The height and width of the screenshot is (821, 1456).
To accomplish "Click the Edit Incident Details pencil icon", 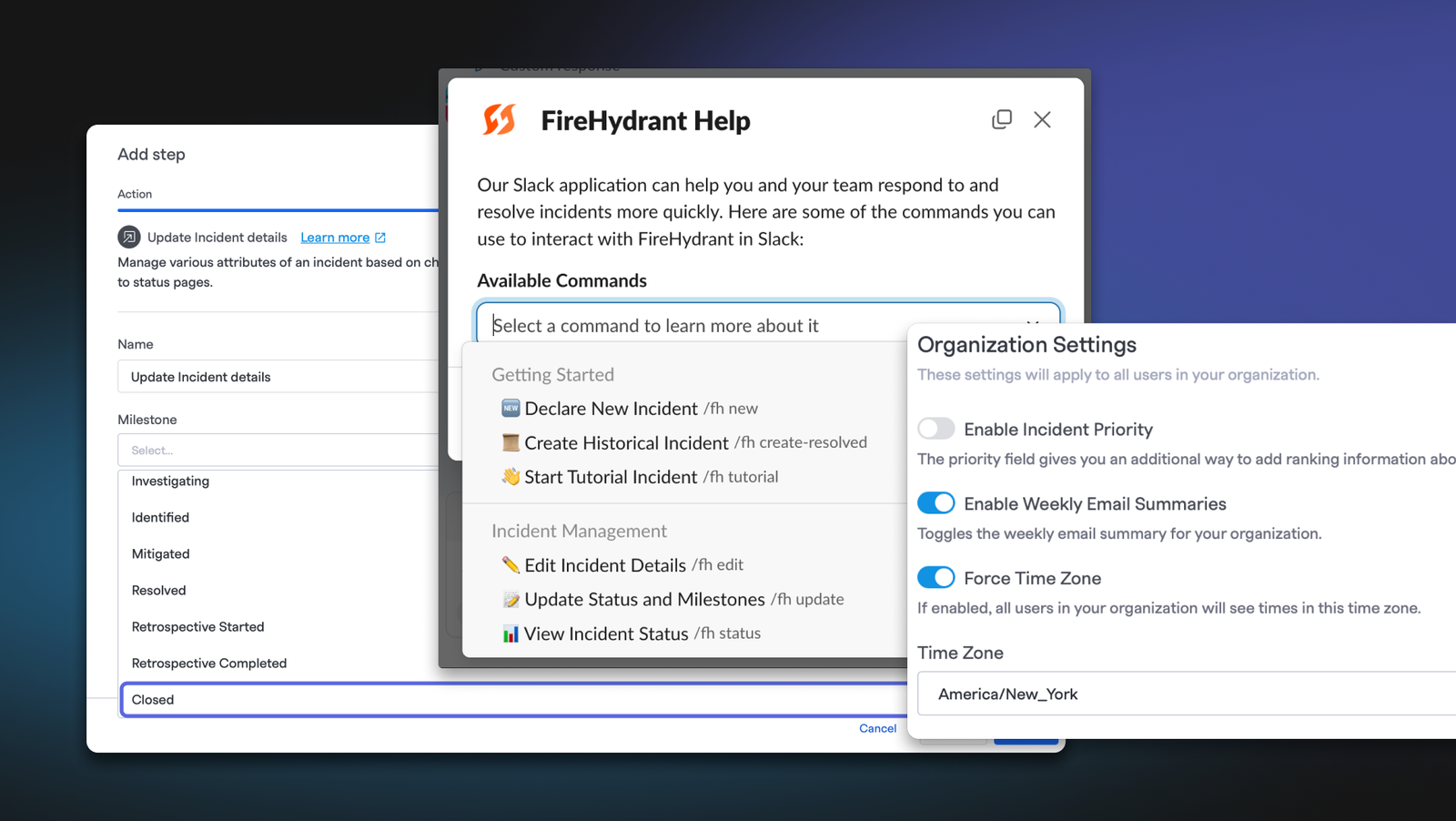I will (511, 564).
